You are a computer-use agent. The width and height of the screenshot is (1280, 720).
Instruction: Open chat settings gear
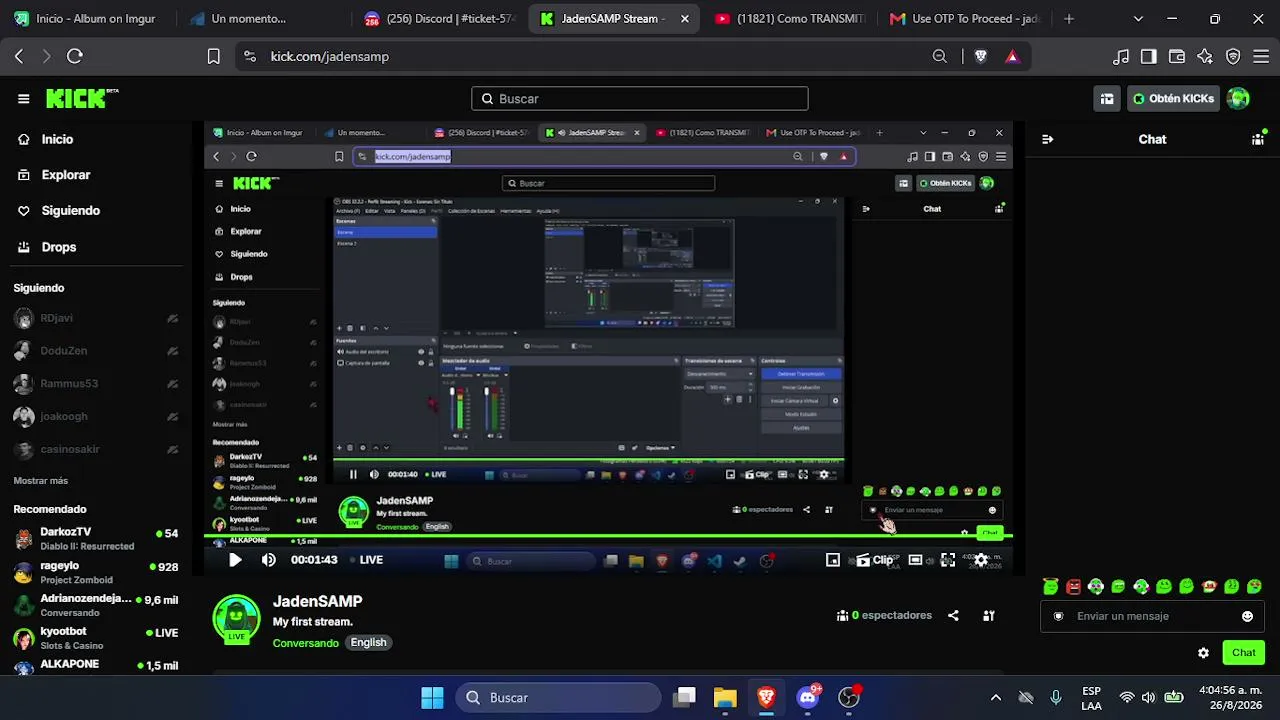tap(1203, 653)
